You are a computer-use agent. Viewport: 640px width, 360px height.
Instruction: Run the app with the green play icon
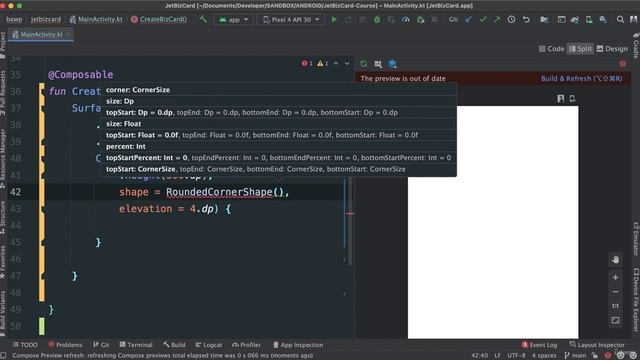point(334,19)
